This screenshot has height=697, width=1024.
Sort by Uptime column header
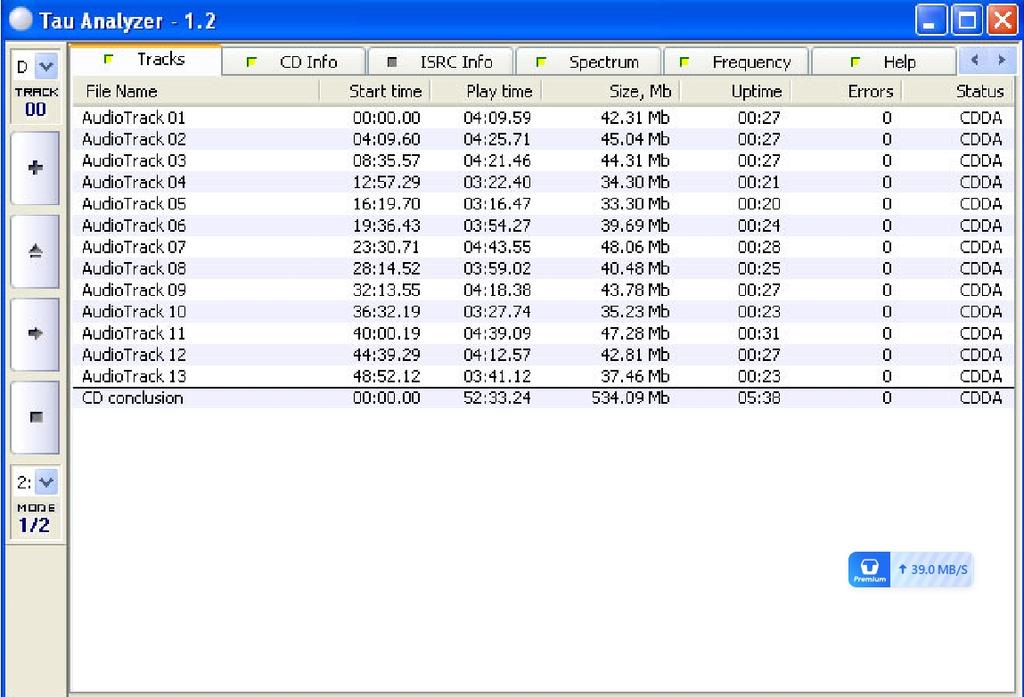[x=735, y=91]
